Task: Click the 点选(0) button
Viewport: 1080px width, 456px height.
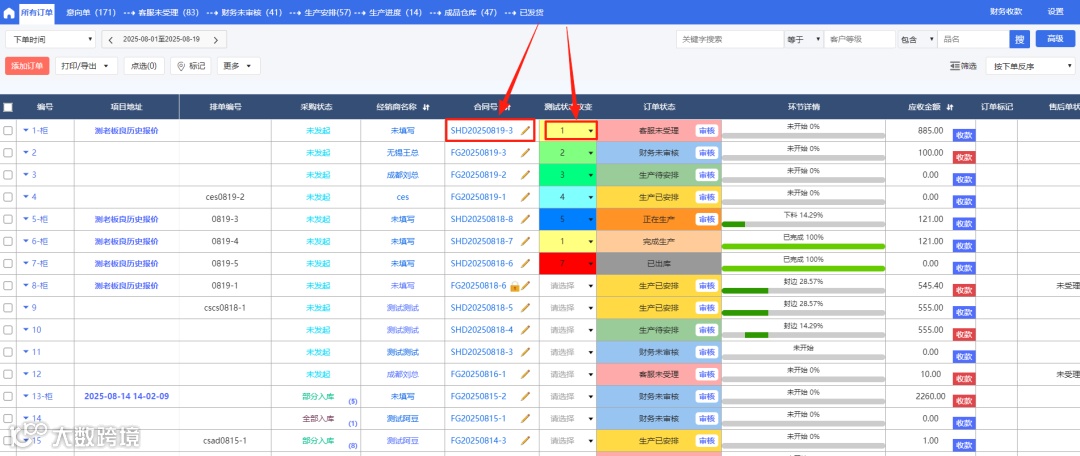Action: 144,66
